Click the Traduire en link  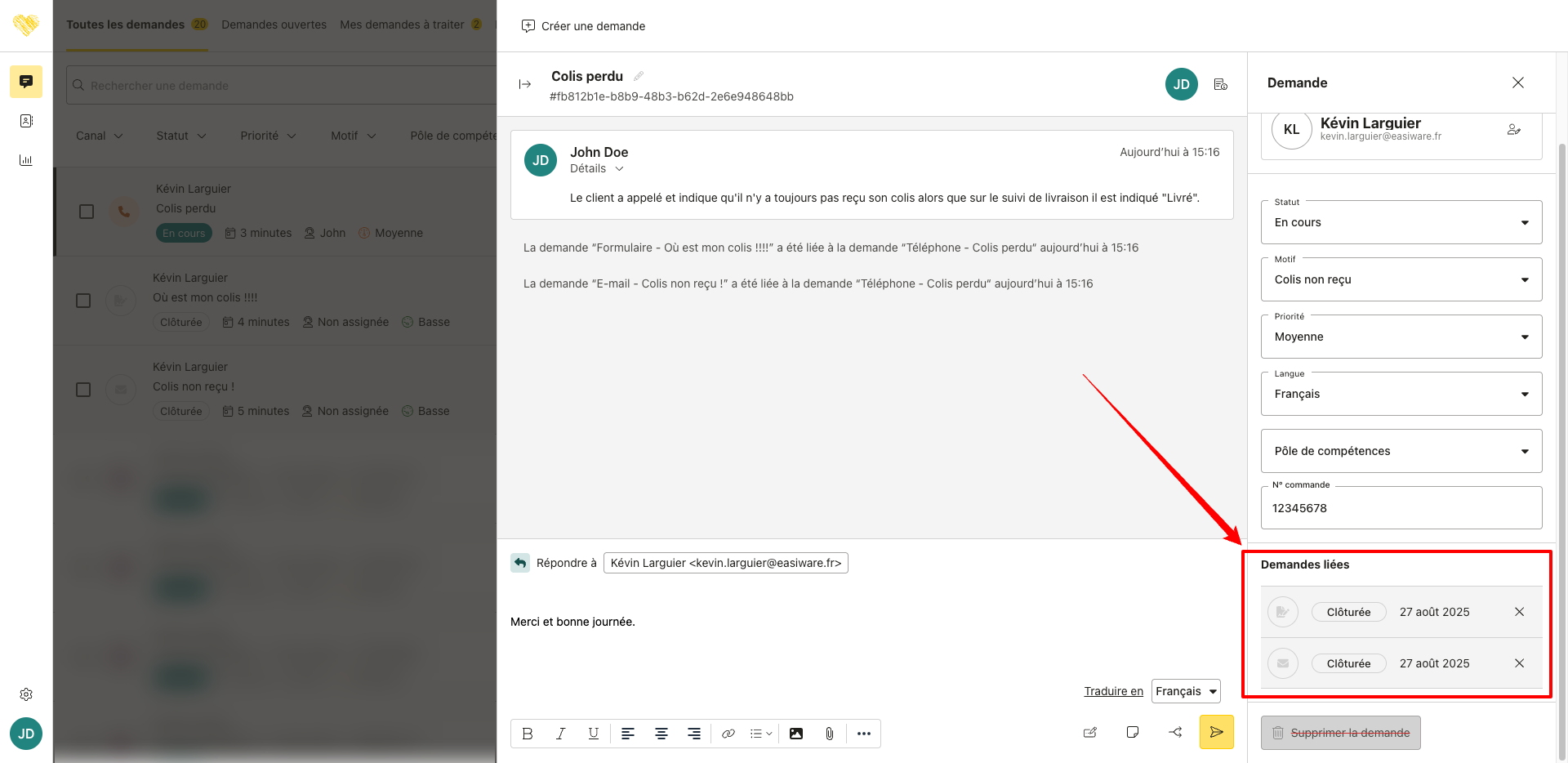pyautogui.click(x=1113, y=691)
